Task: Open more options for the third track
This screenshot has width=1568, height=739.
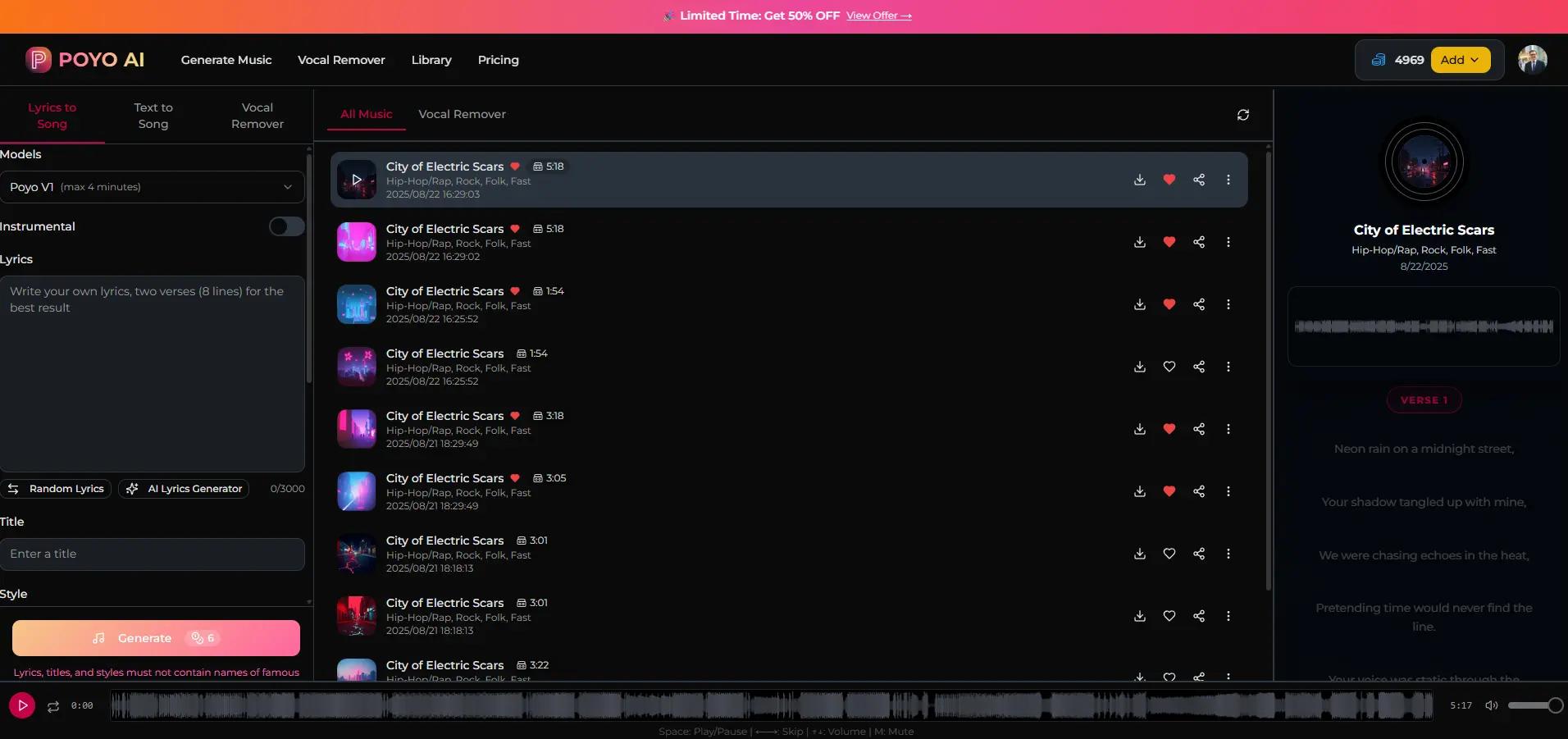Action: [1228, 304]
